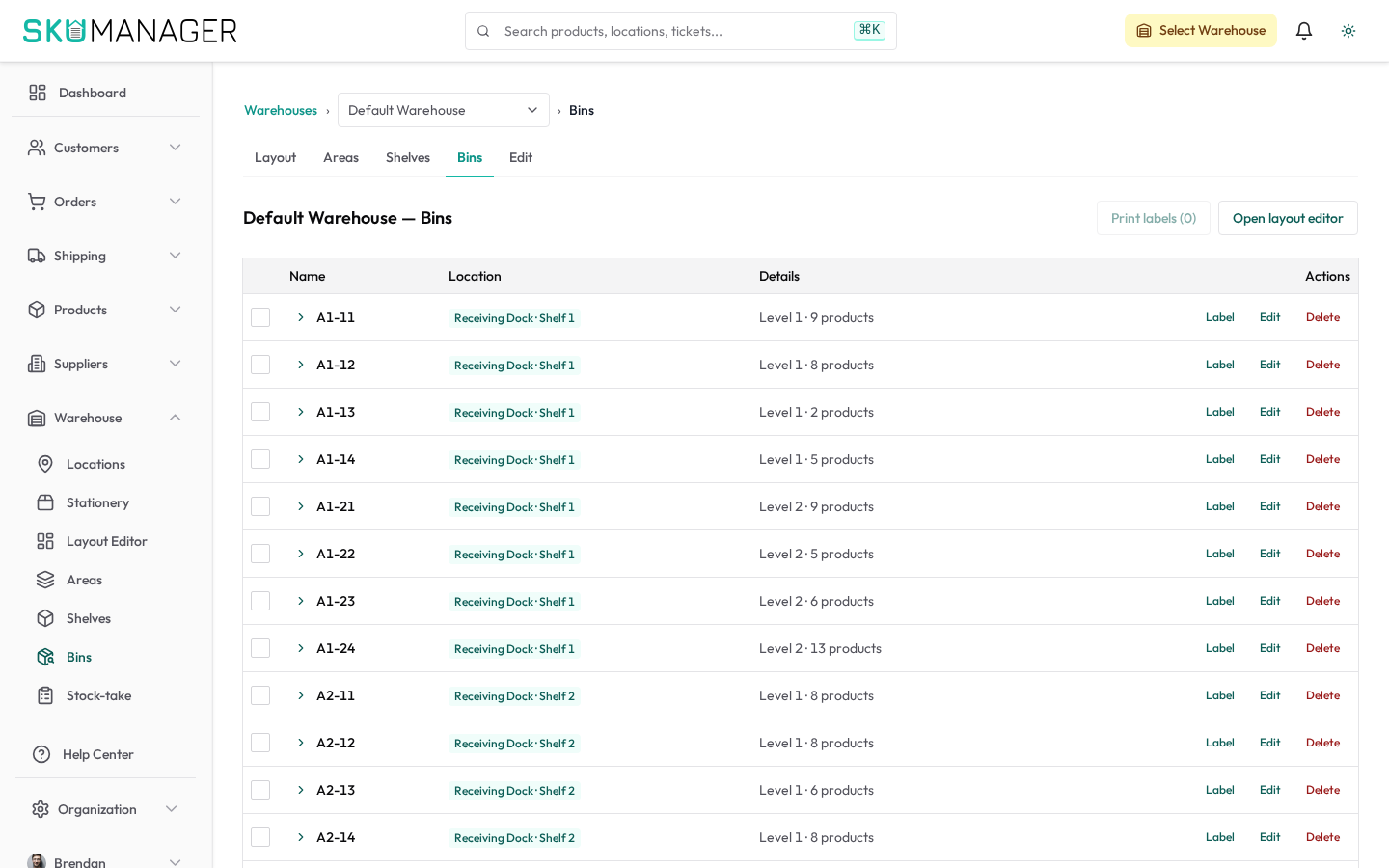Click the Open layout editor button
The width and height of the screenshot is (1389, 868).
click(x=1288, y=218)
